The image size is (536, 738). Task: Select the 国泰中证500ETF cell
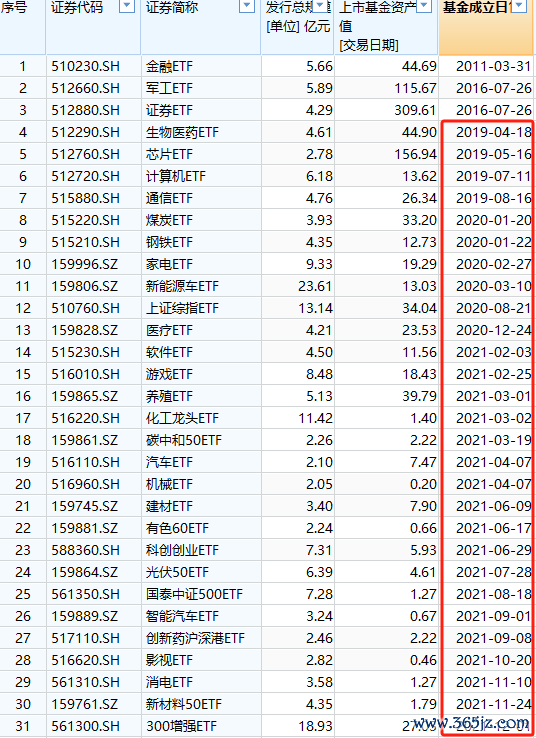(201, 594)
